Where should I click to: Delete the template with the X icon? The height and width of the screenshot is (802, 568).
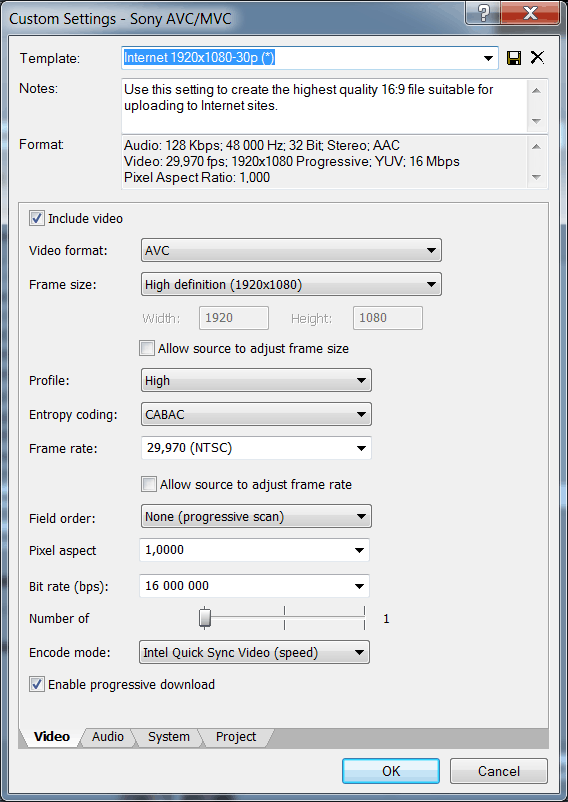(537, 57)
